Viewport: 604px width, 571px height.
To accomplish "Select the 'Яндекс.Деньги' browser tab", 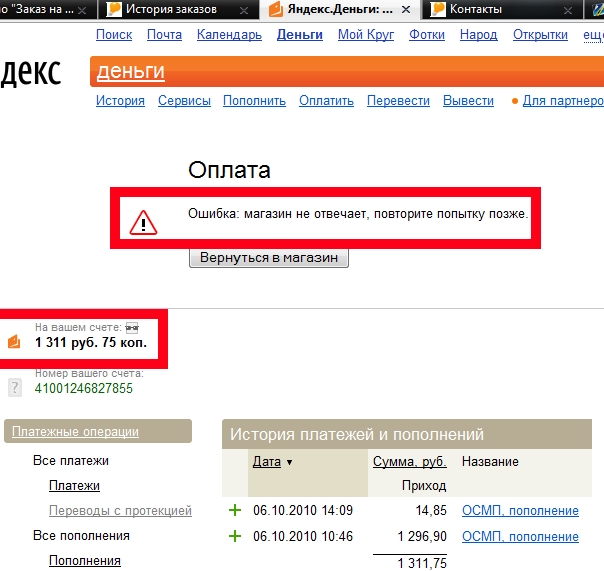I will point(340,9).
